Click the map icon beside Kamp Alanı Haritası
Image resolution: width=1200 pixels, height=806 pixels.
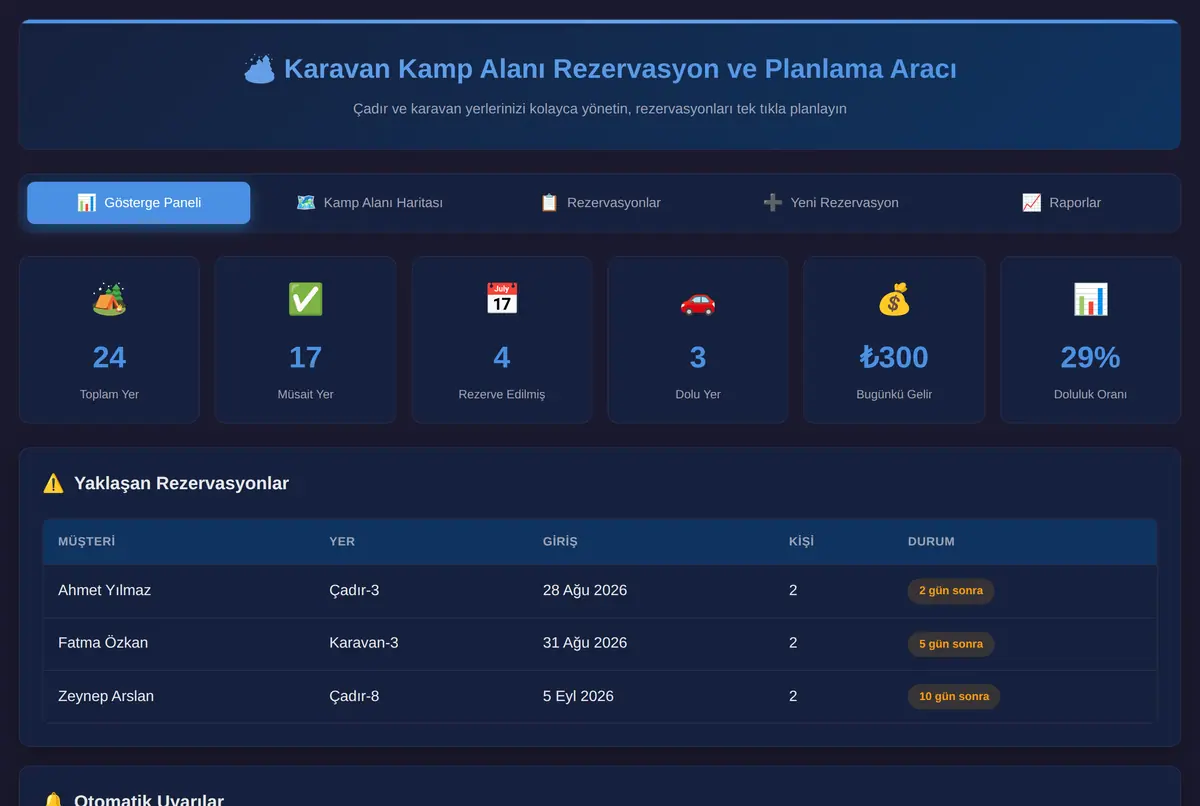coord(306,203)
